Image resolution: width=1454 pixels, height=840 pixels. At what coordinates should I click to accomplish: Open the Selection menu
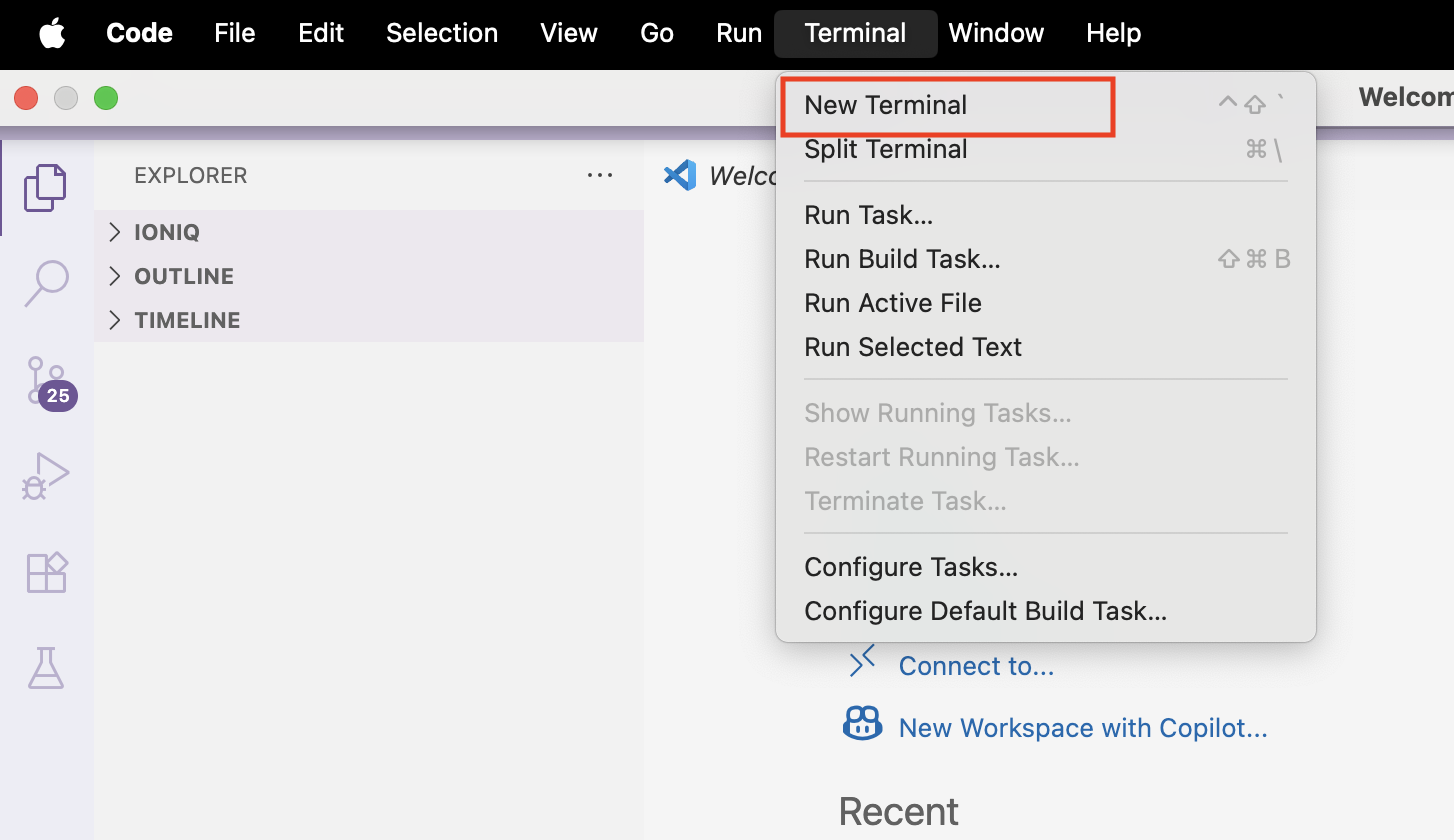click(442, 33)
